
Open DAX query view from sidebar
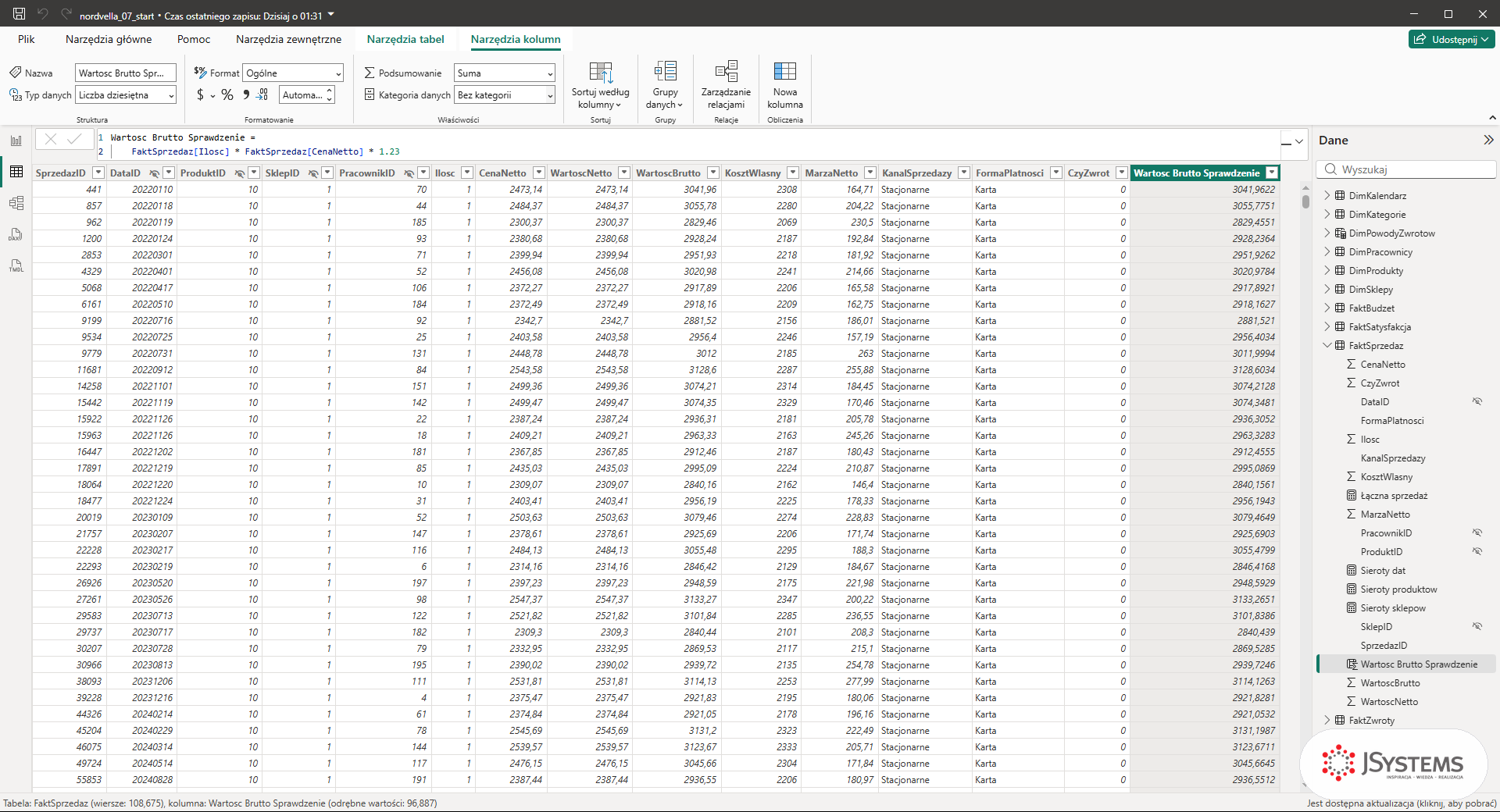coord(16,234)
